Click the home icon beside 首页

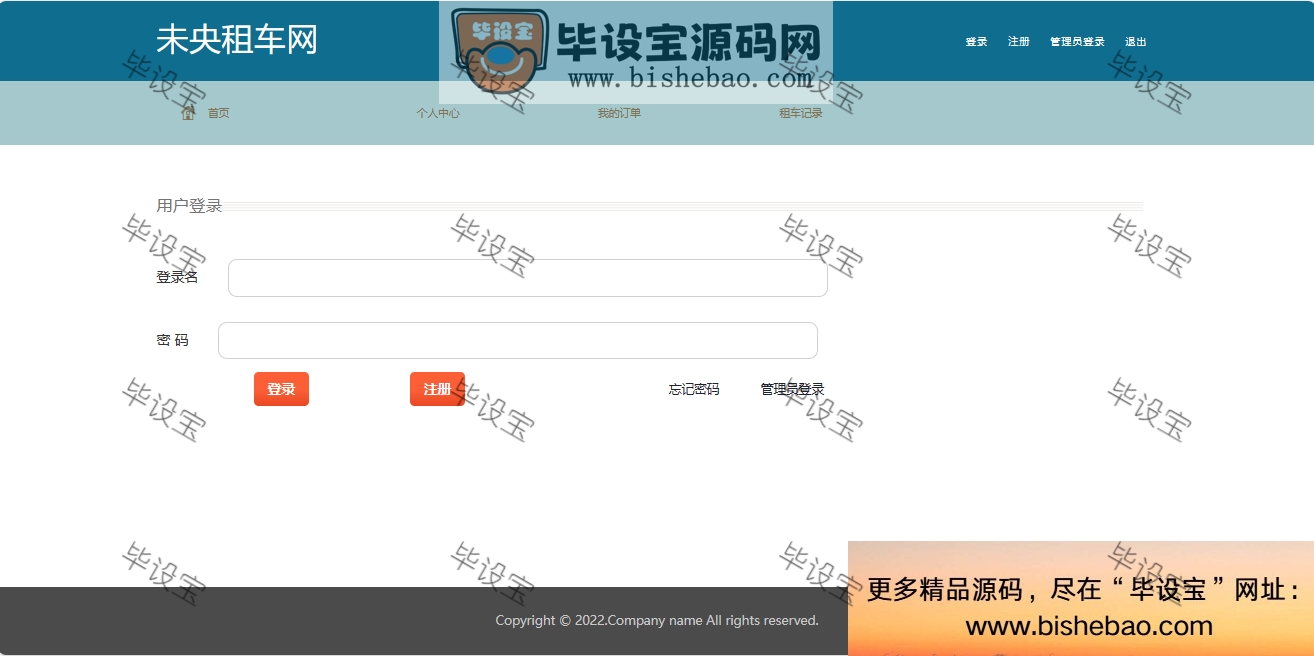[x=188, y=113]
